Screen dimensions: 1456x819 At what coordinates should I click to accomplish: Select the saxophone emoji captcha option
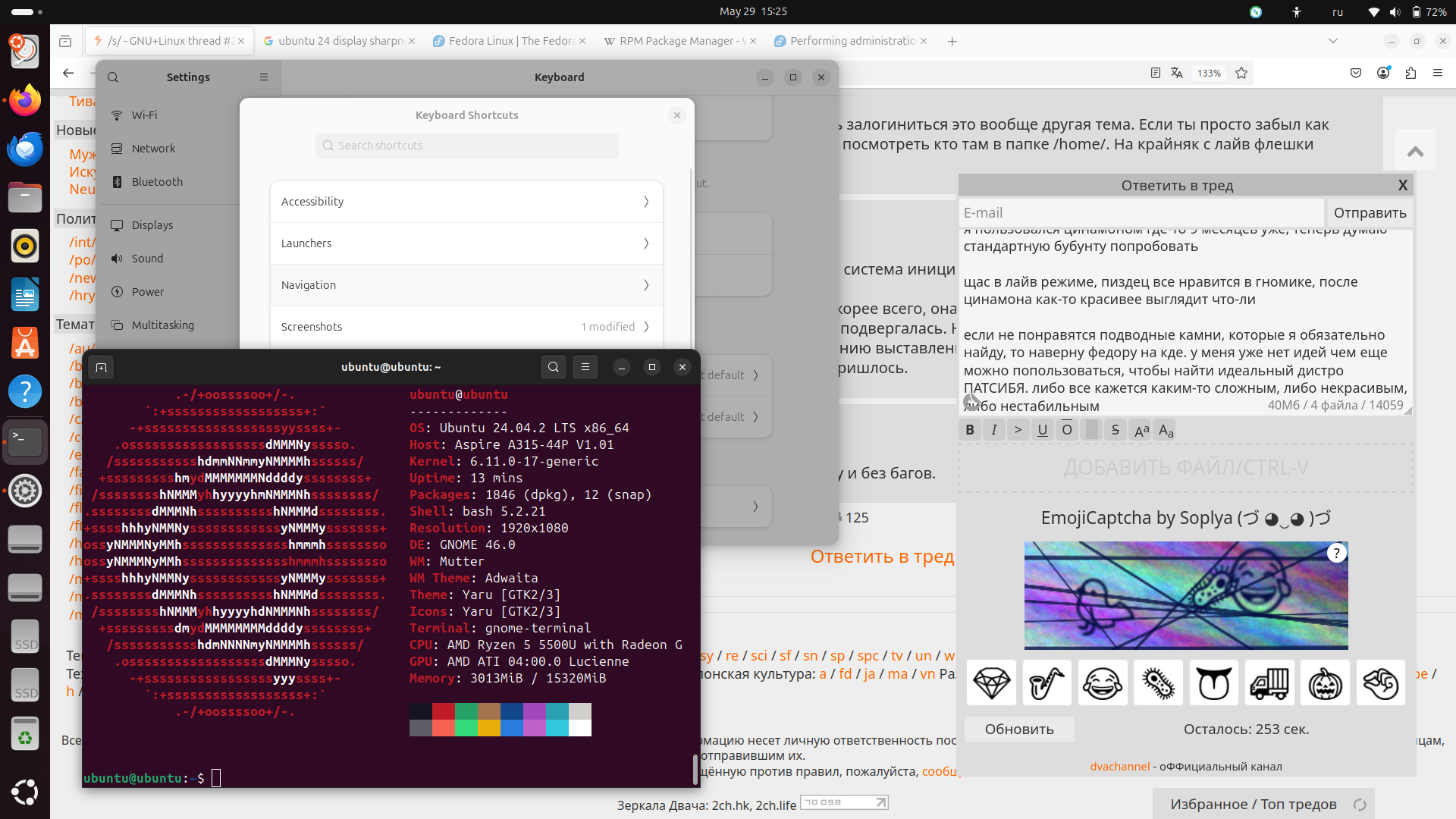click(x=1046, y=683)
